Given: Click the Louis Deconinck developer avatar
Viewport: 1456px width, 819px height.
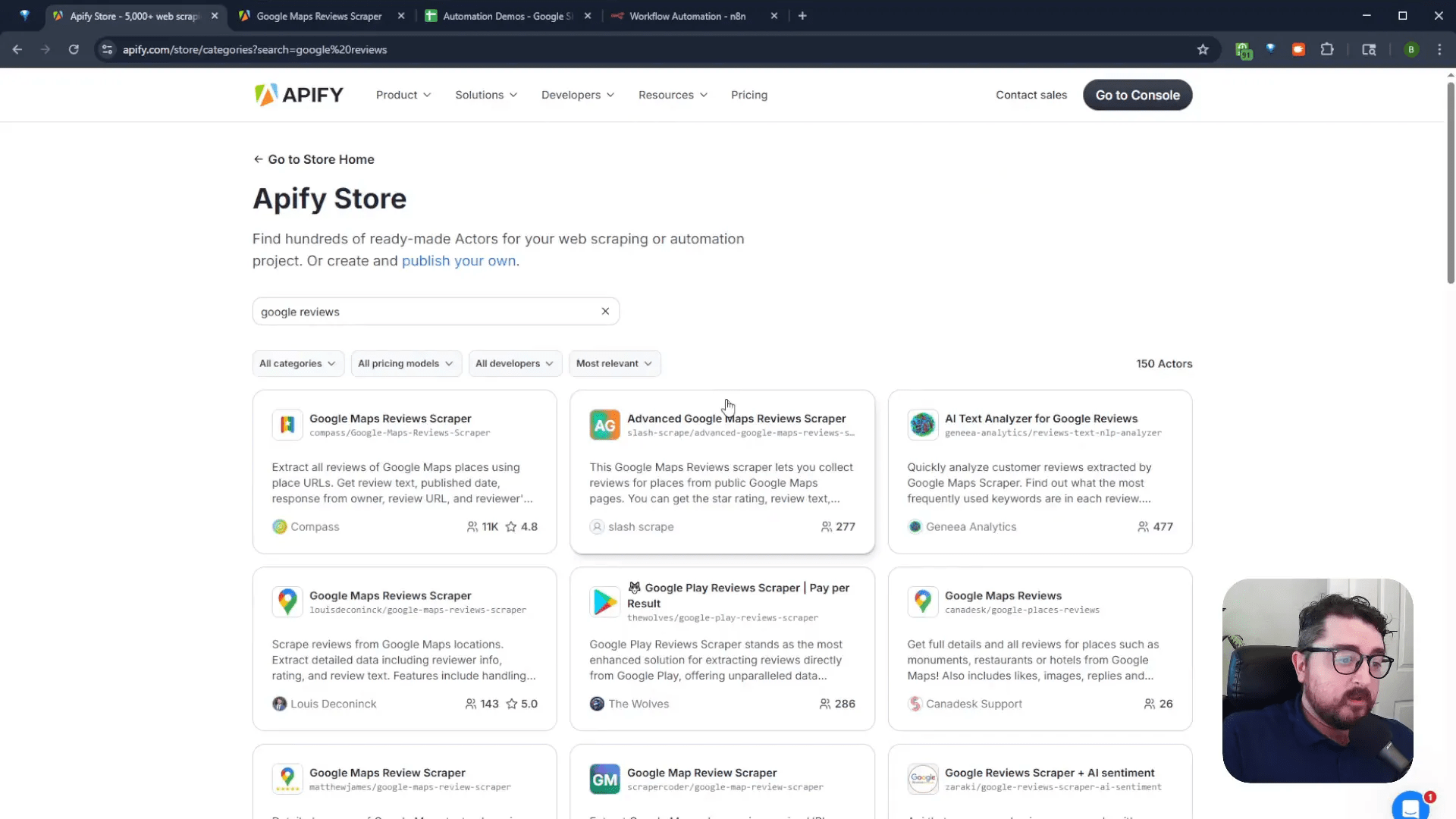Looking at the screenshot, I should 280,704.
